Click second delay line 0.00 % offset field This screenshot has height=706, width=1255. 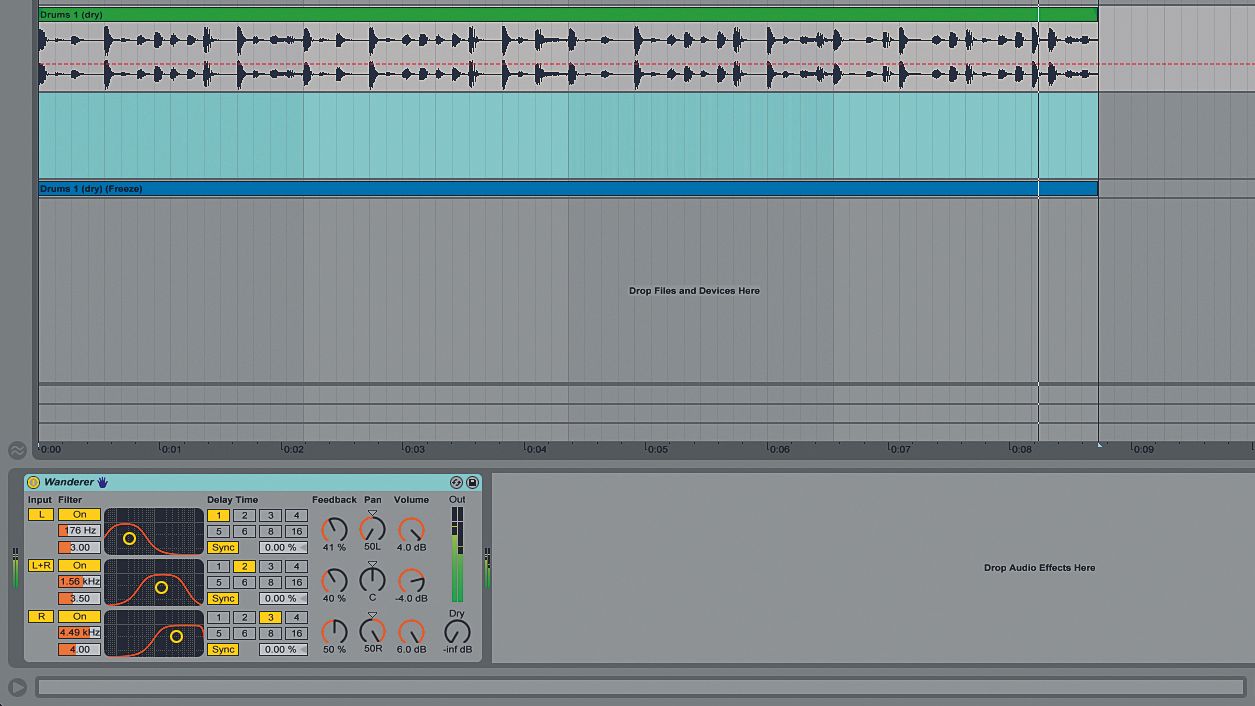pos(283,599)
